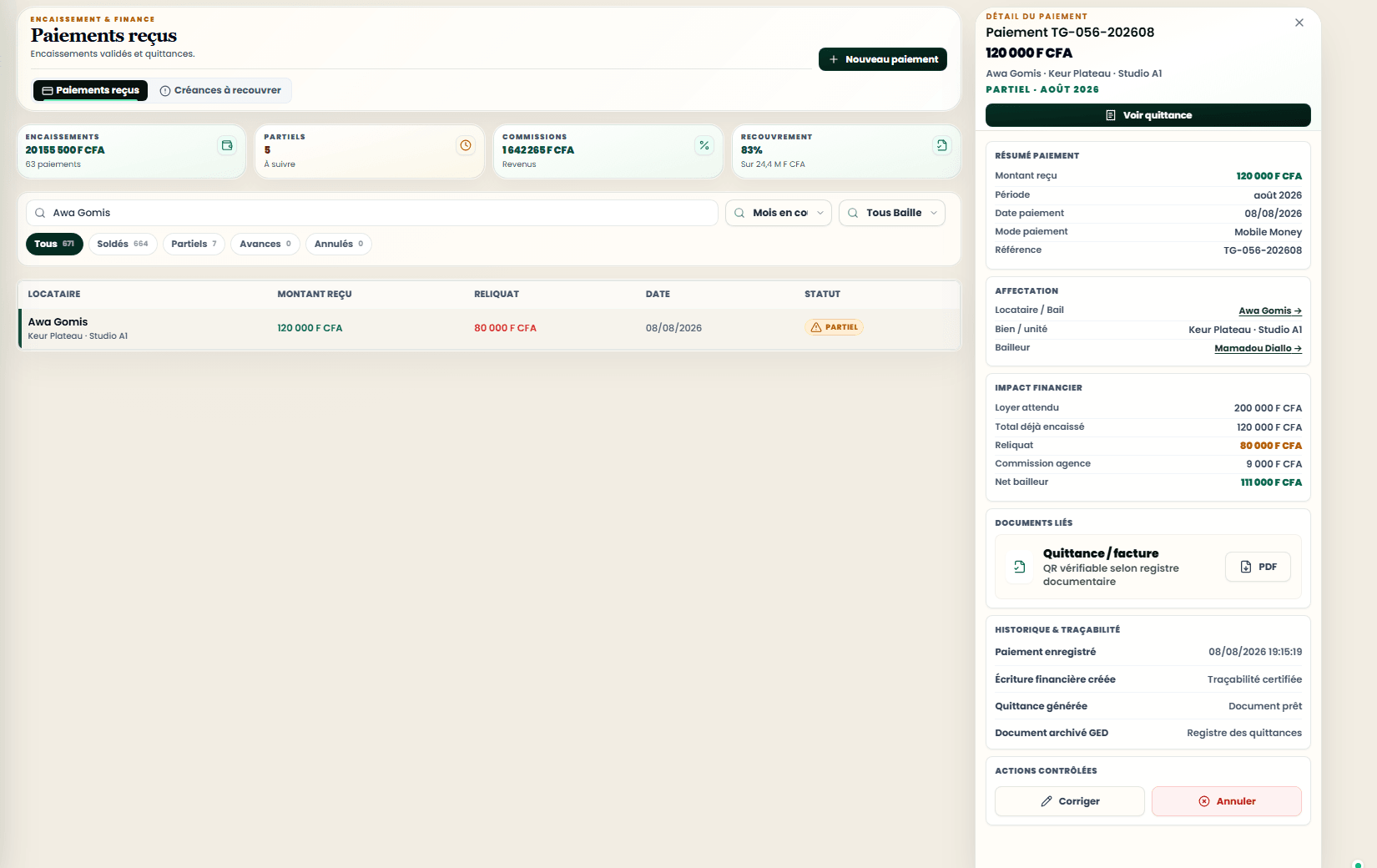The image size is (1377, 868).
Task: Click the Reliquat column header
Action: click(x=497, y=294)
